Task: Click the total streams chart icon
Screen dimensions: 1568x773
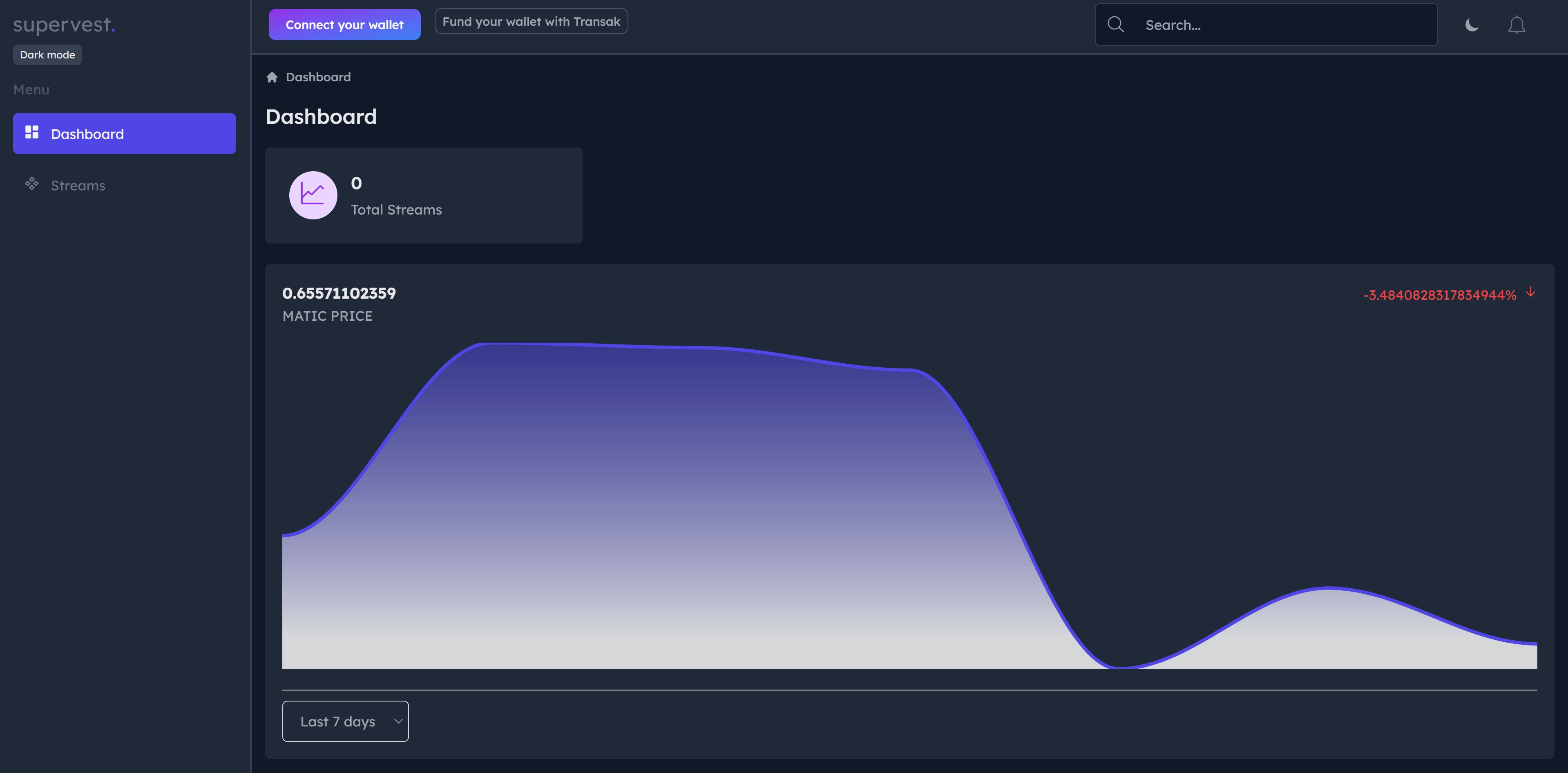Action: pyautogui.click(x=313, y=195)
